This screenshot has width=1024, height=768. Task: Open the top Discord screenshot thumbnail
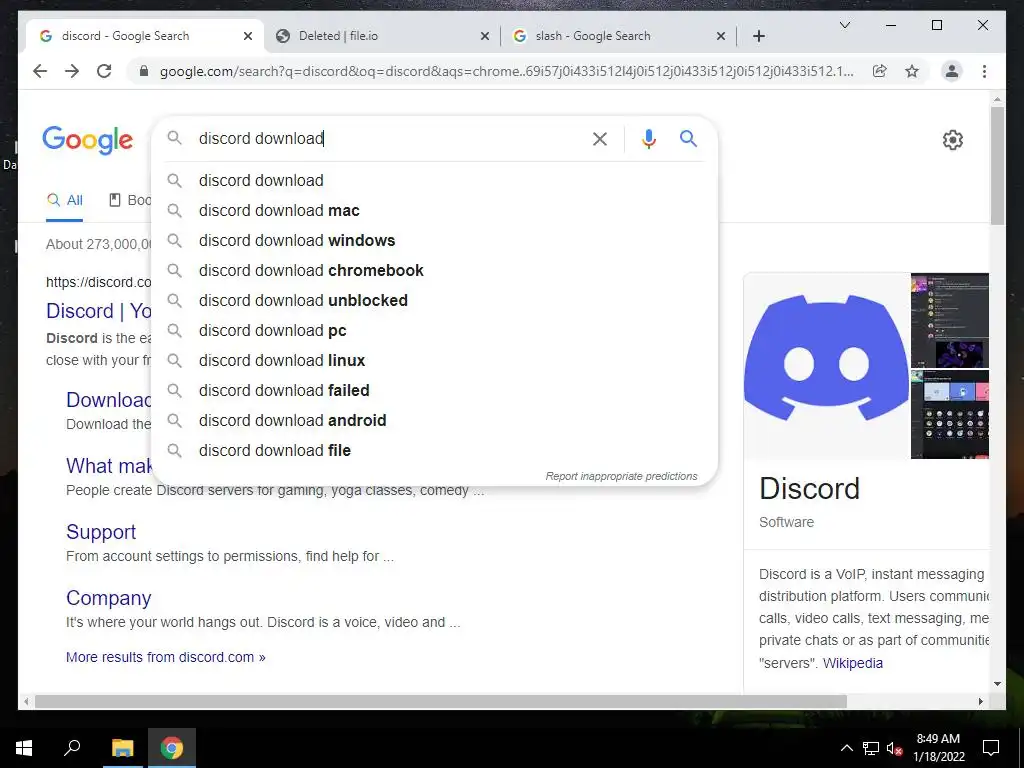click(x=950, y=321)
